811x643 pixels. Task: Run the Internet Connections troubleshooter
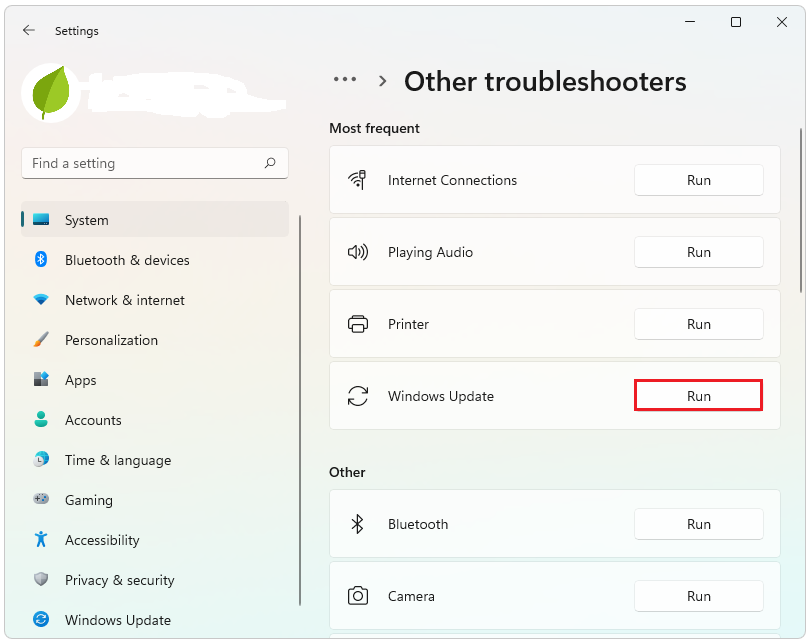tap(699, 180)
